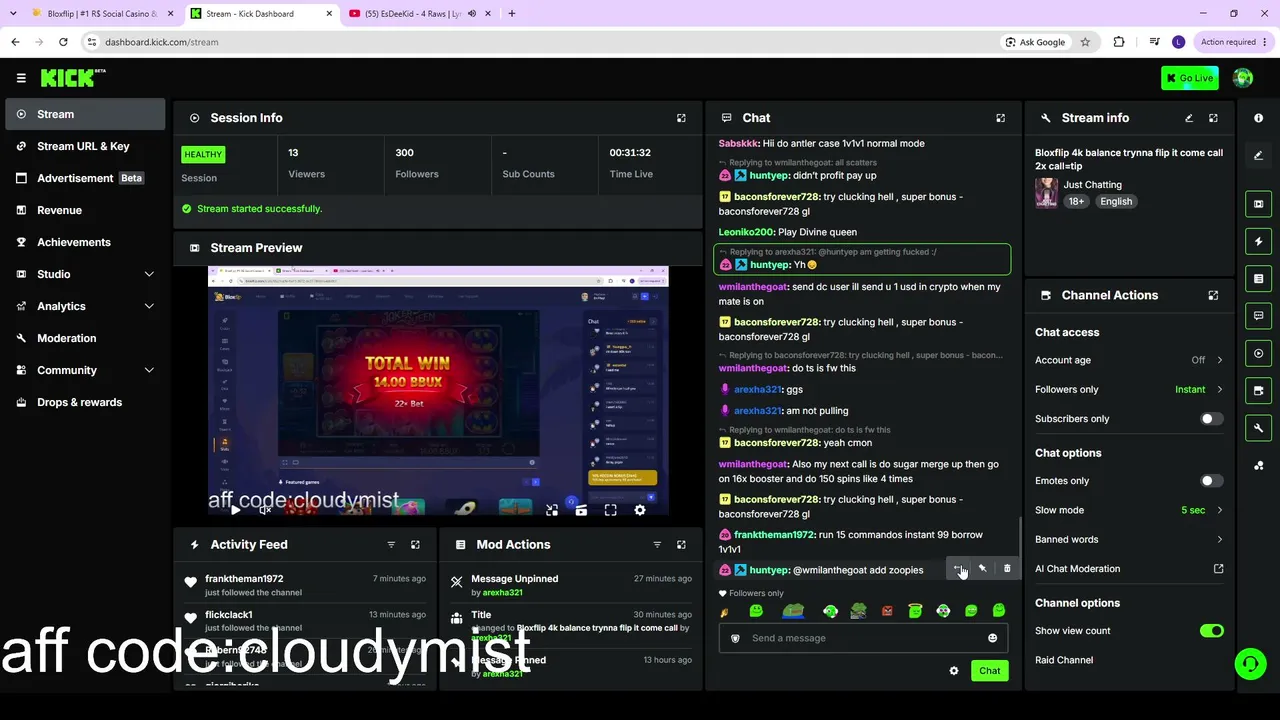Play the stream preview
This screenshot has height=720, width=1280.
(x=235, y=510)
